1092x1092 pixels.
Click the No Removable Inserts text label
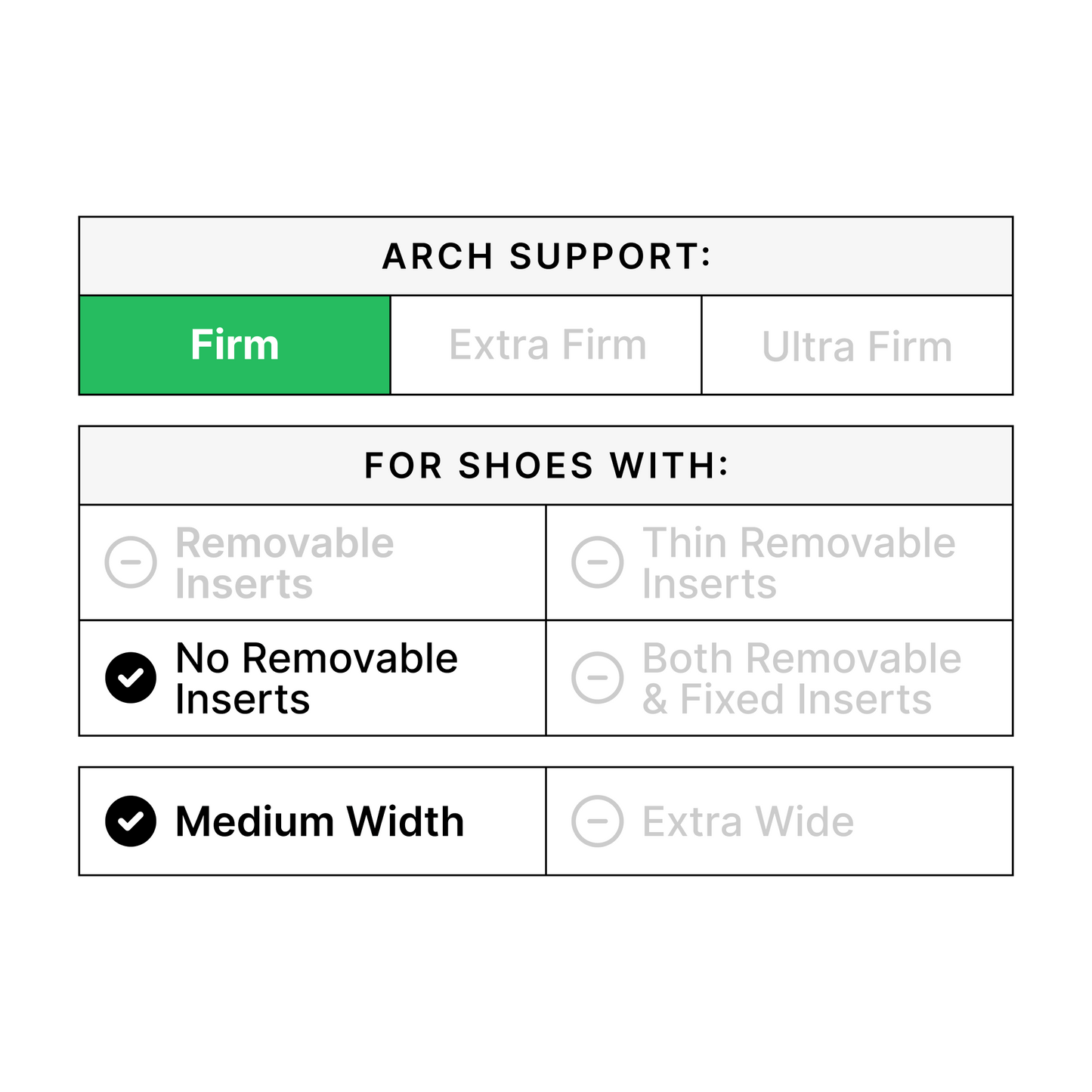pos(316,679)
